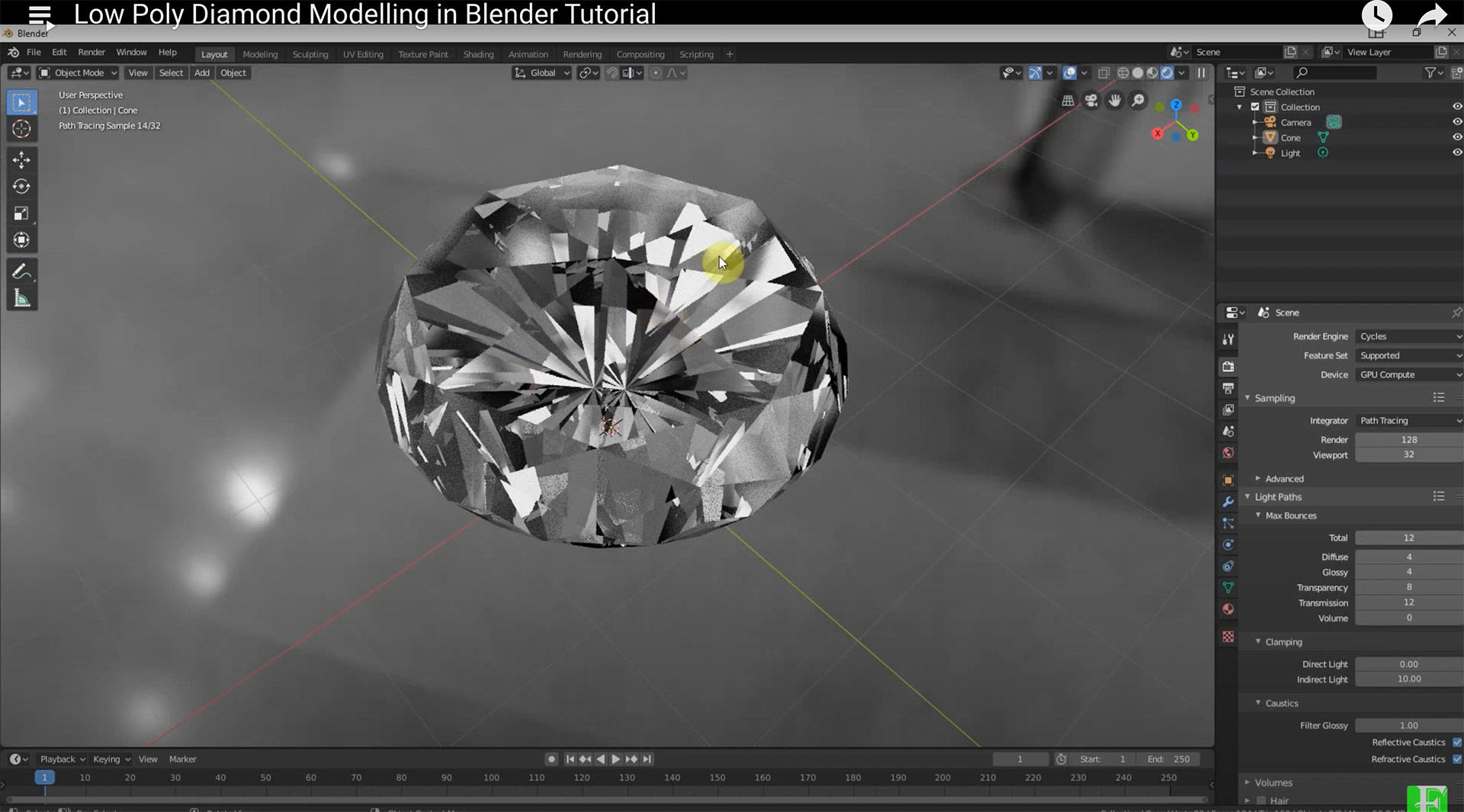Open the Feature Set dropdown
The height and width of the screenshot is (812, 1464).
point(1409,355)
